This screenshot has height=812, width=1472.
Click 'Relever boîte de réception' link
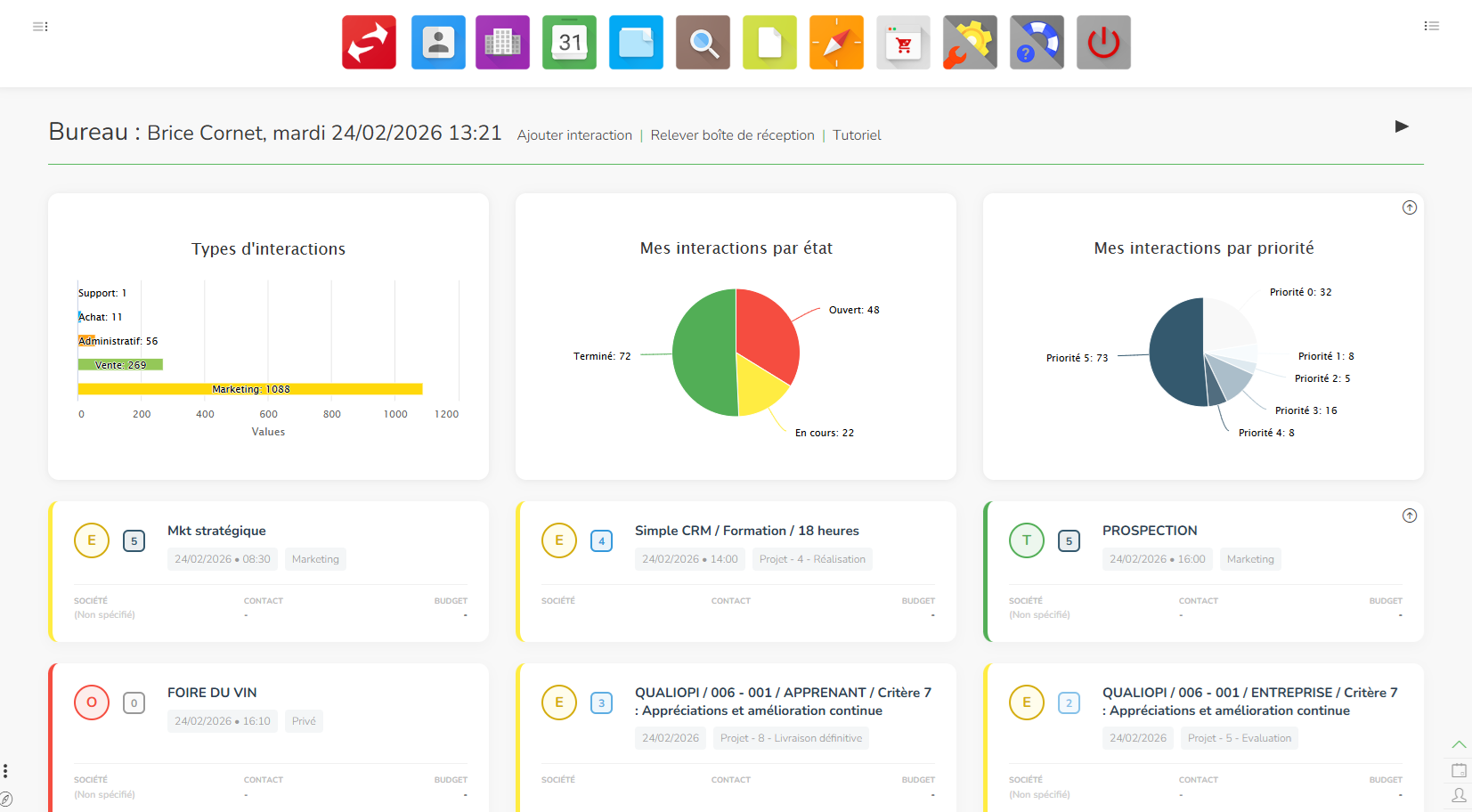coord(732,135)
